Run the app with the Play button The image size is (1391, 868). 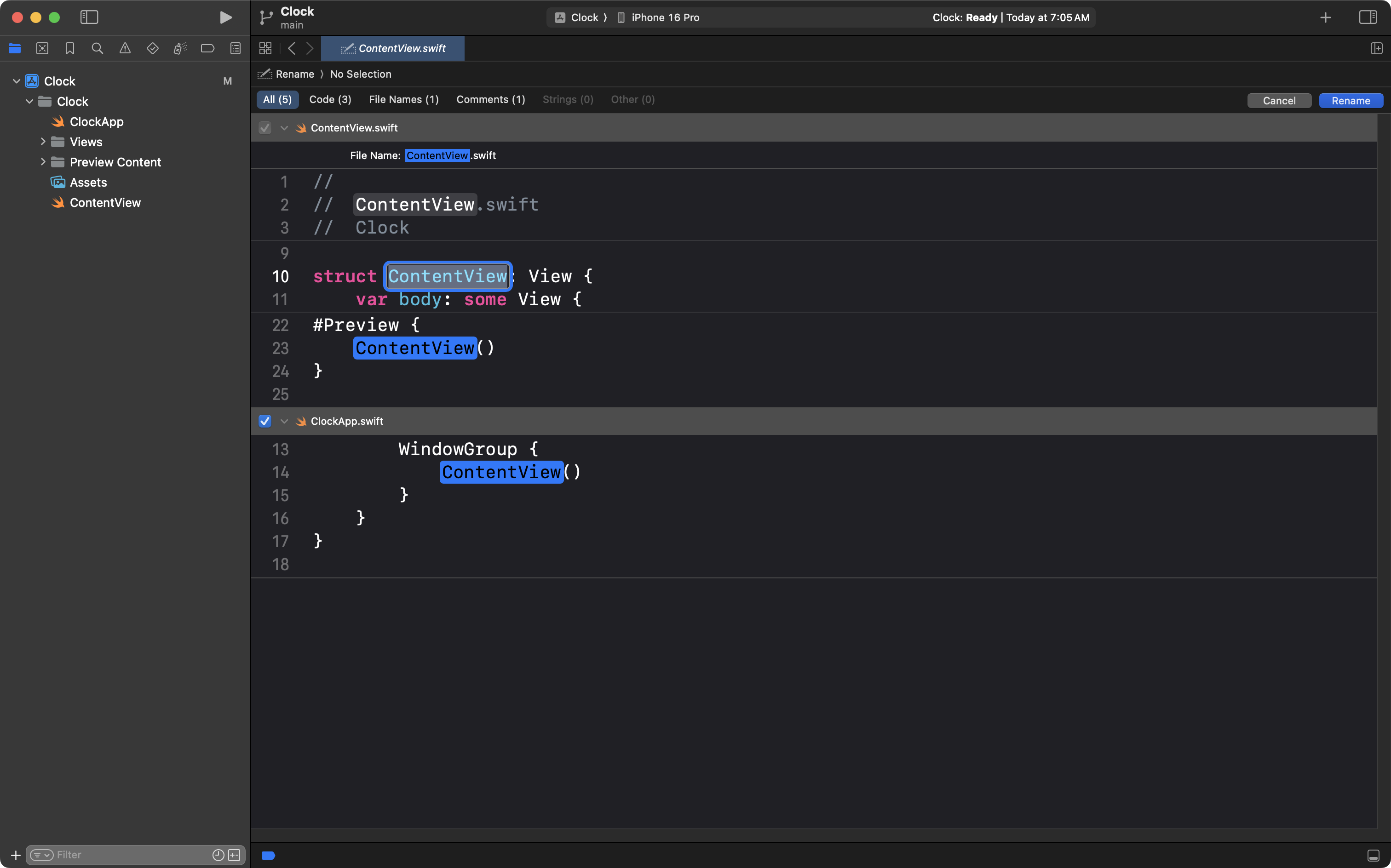click(226, 17)
